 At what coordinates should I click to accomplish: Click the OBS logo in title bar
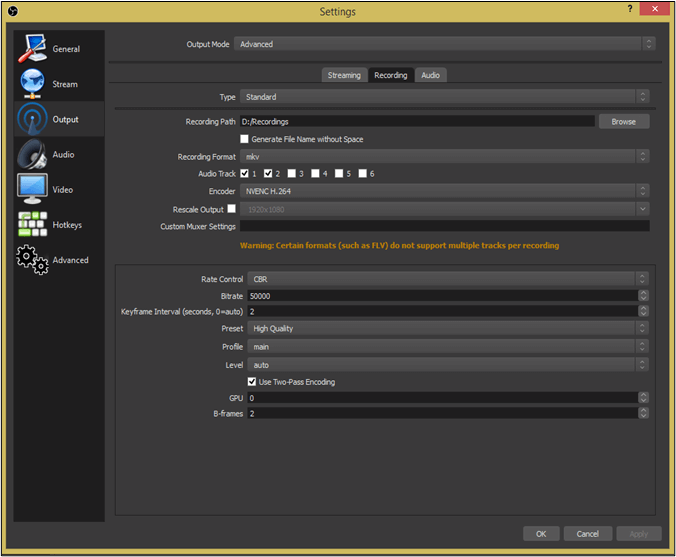click(x=13, y=11)
